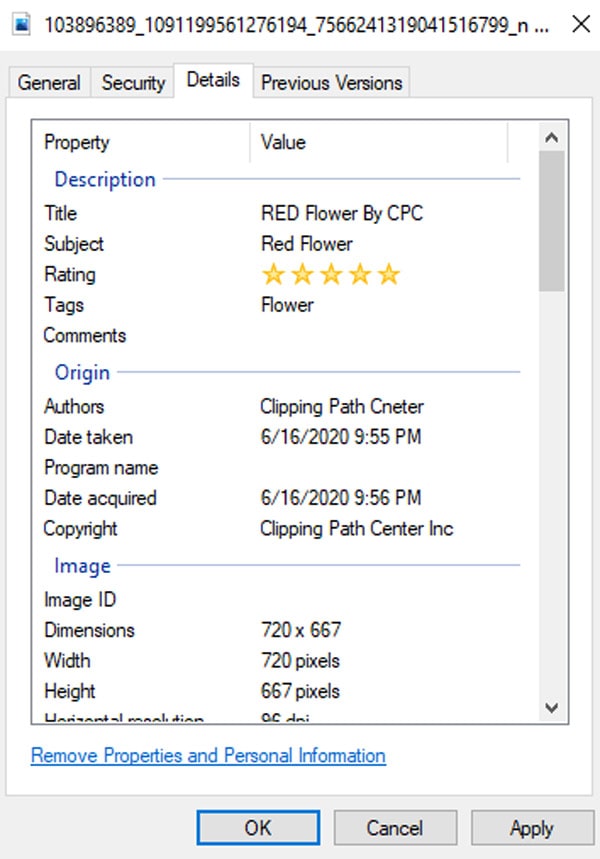Stay on the Details tab
600x859 pixels.
[x=212, y=83]
